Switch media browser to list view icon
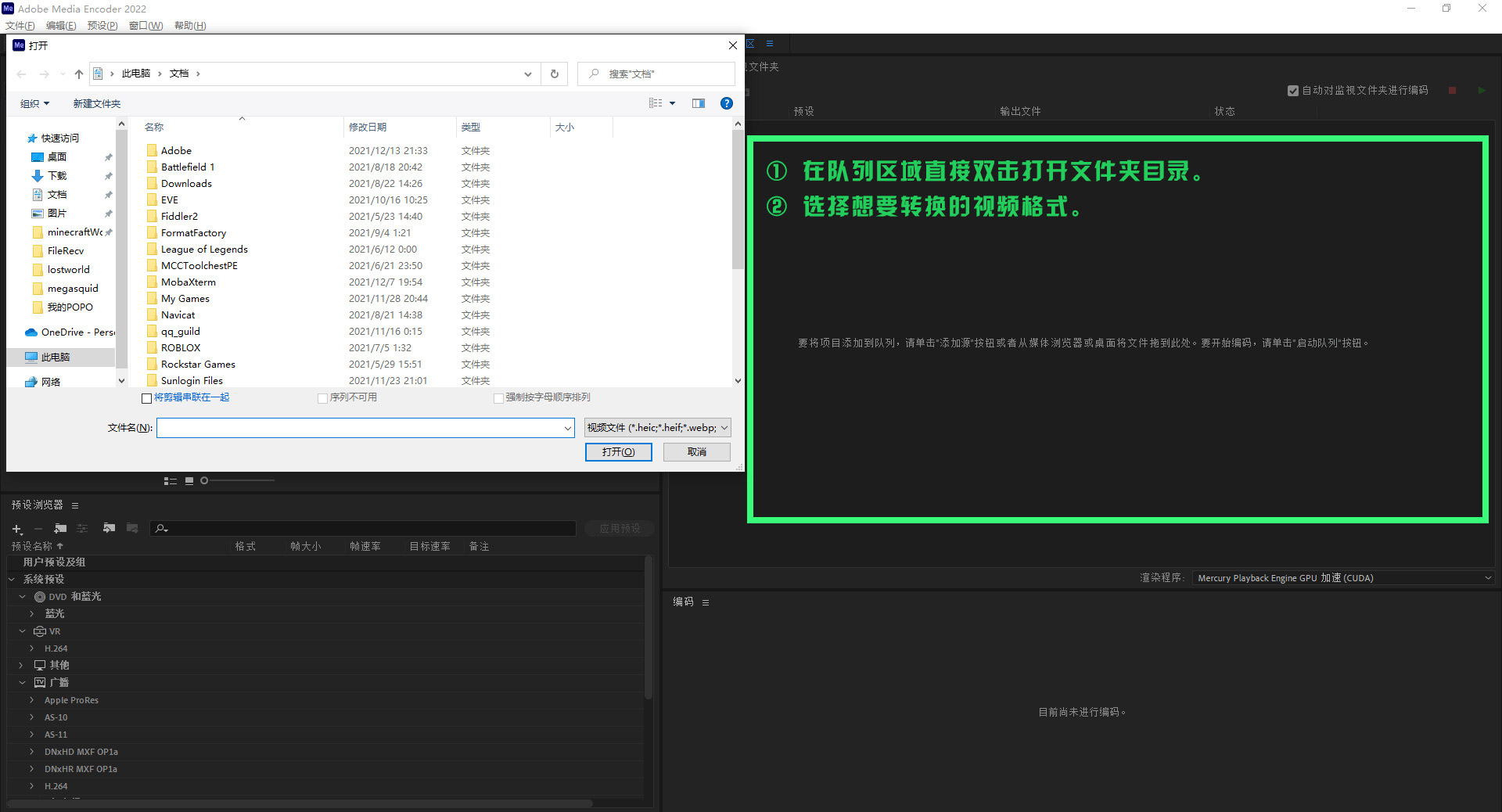The height and width of the screenshot is (812, 1502). coord(170,481)
